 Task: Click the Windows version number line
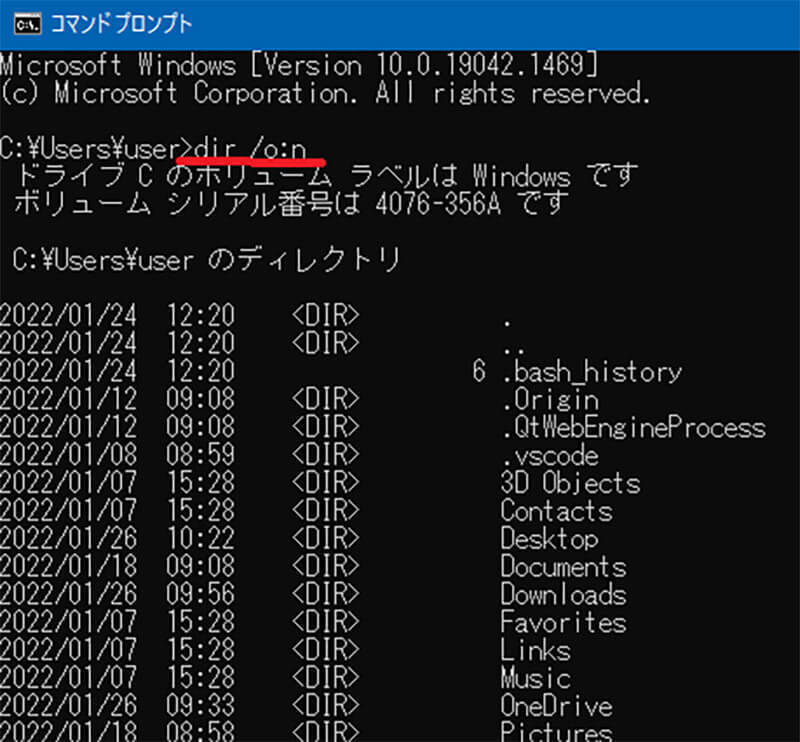pyautogui.click(x=299, y=66)
